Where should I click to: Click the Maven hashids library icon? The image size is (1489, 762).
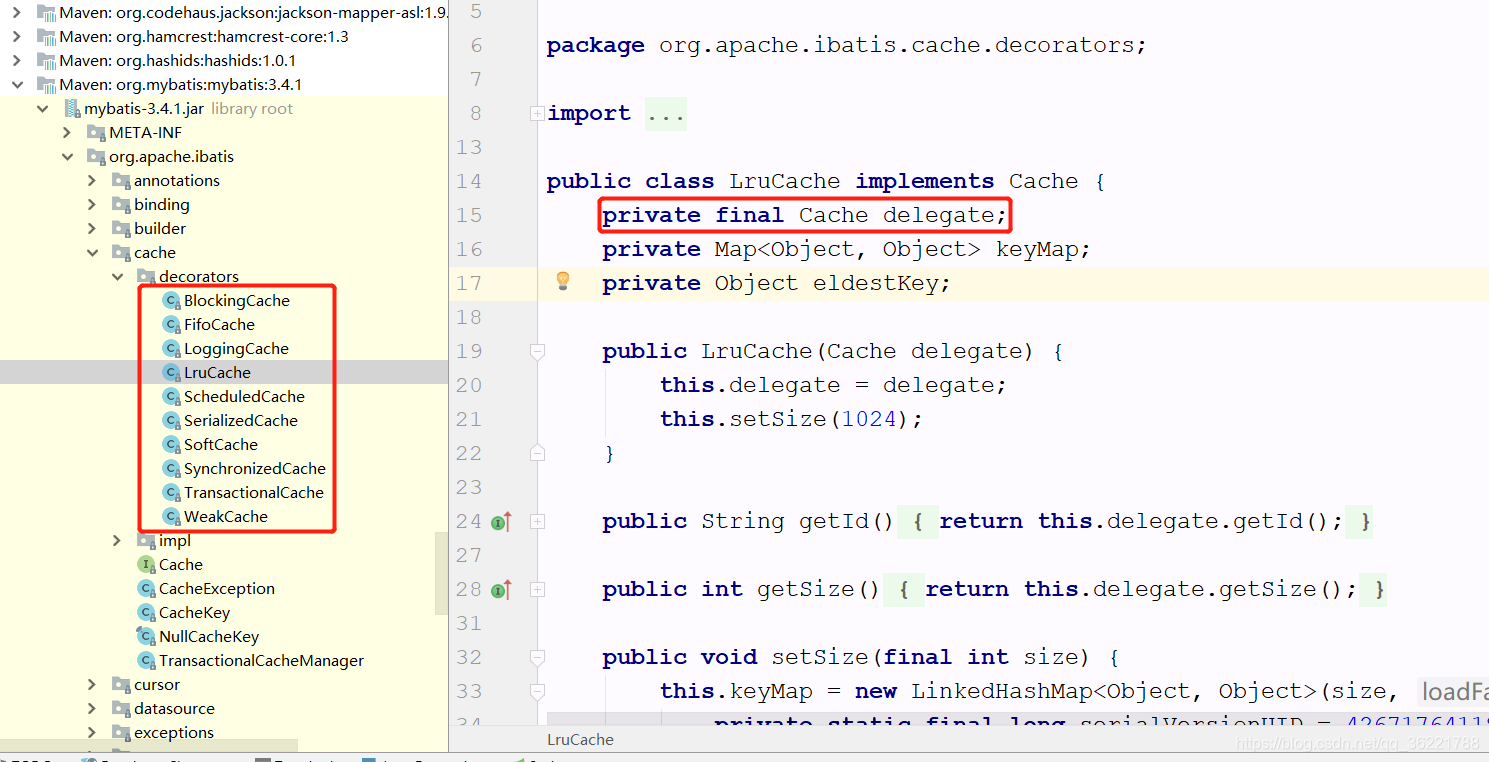[x=45, y=60]
